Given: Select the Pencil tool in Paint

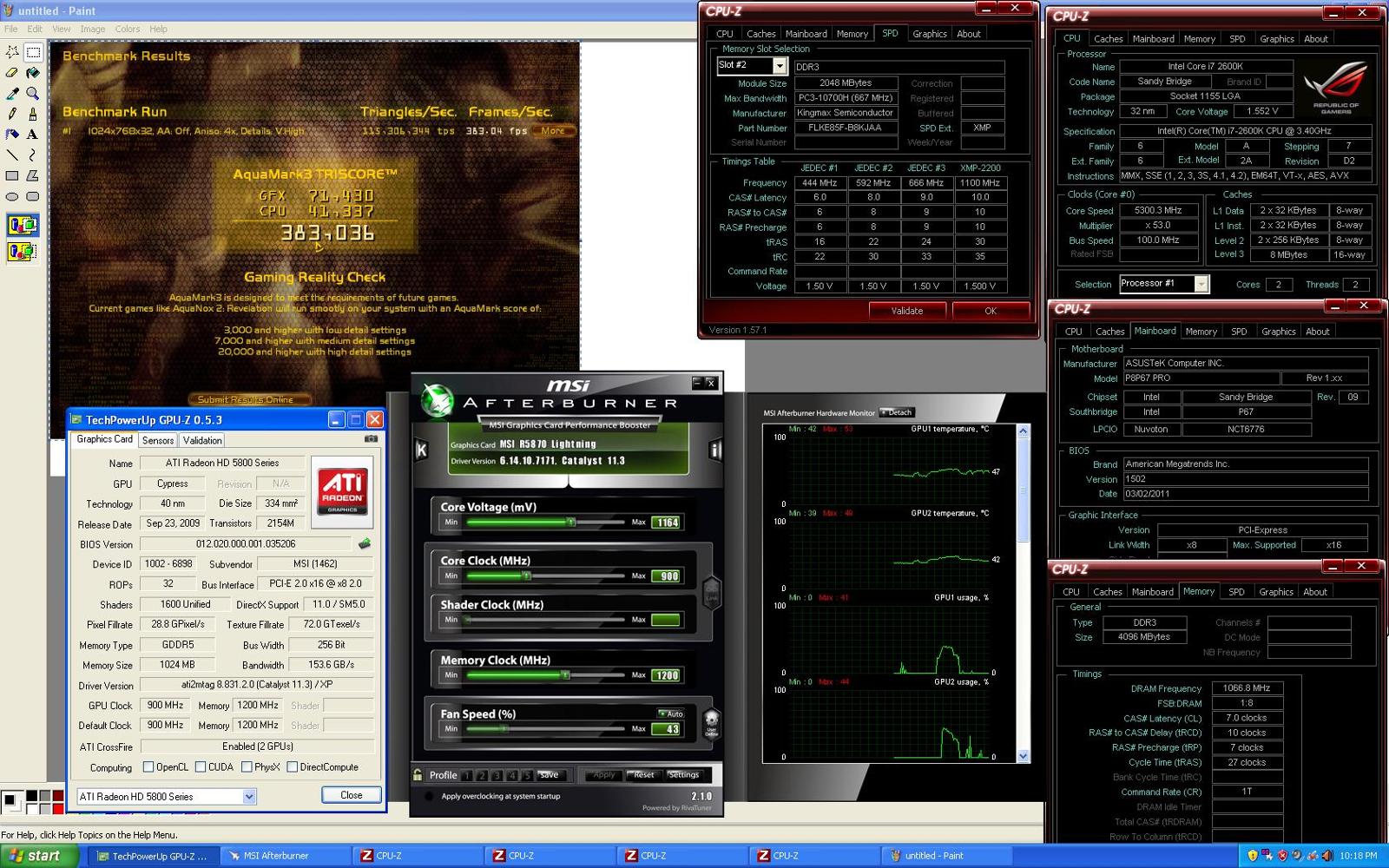Looking at the screenshot, I should (x=12, y=114).
